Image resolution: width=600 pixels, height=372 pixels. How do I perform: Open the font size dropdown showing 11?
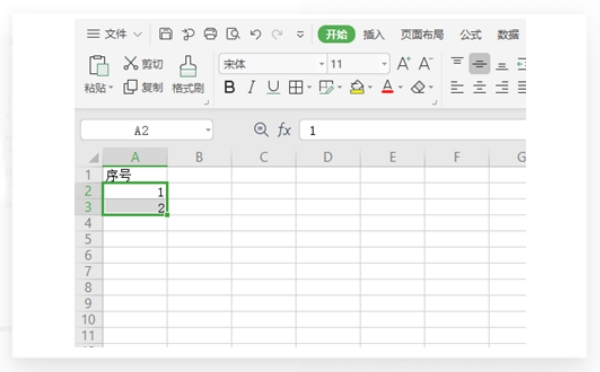click(384, 64)
